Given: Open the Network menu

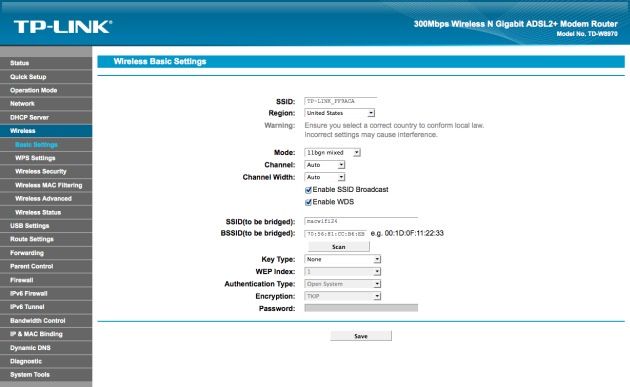Looking at the screenshot, I should [46, 104].
